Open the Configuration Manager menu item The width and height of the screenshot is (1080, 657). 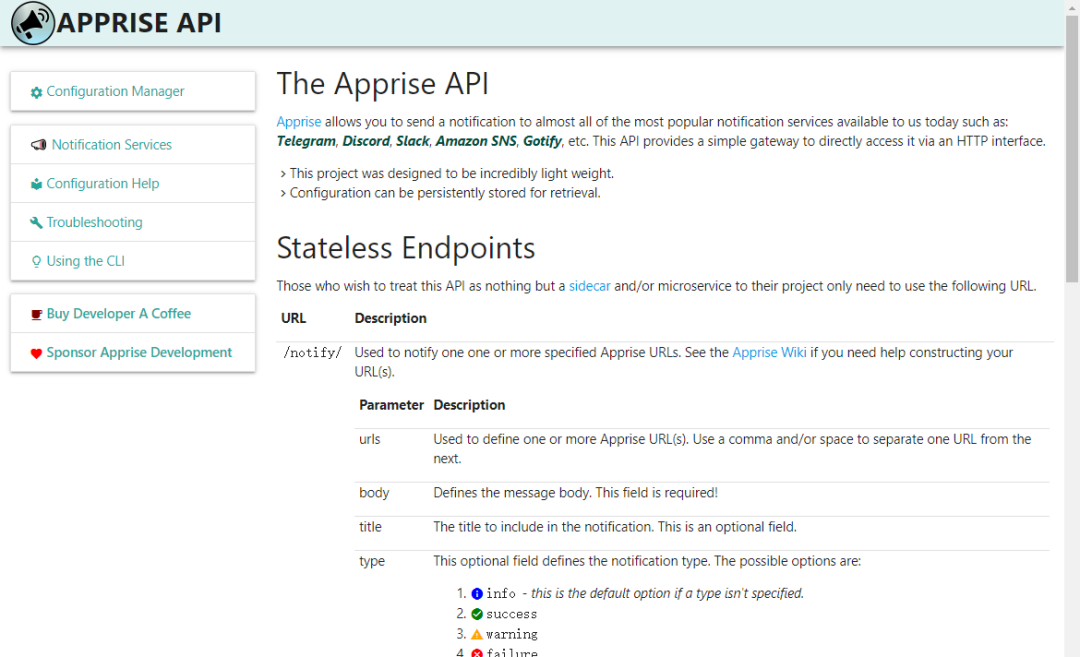[115, 92]
